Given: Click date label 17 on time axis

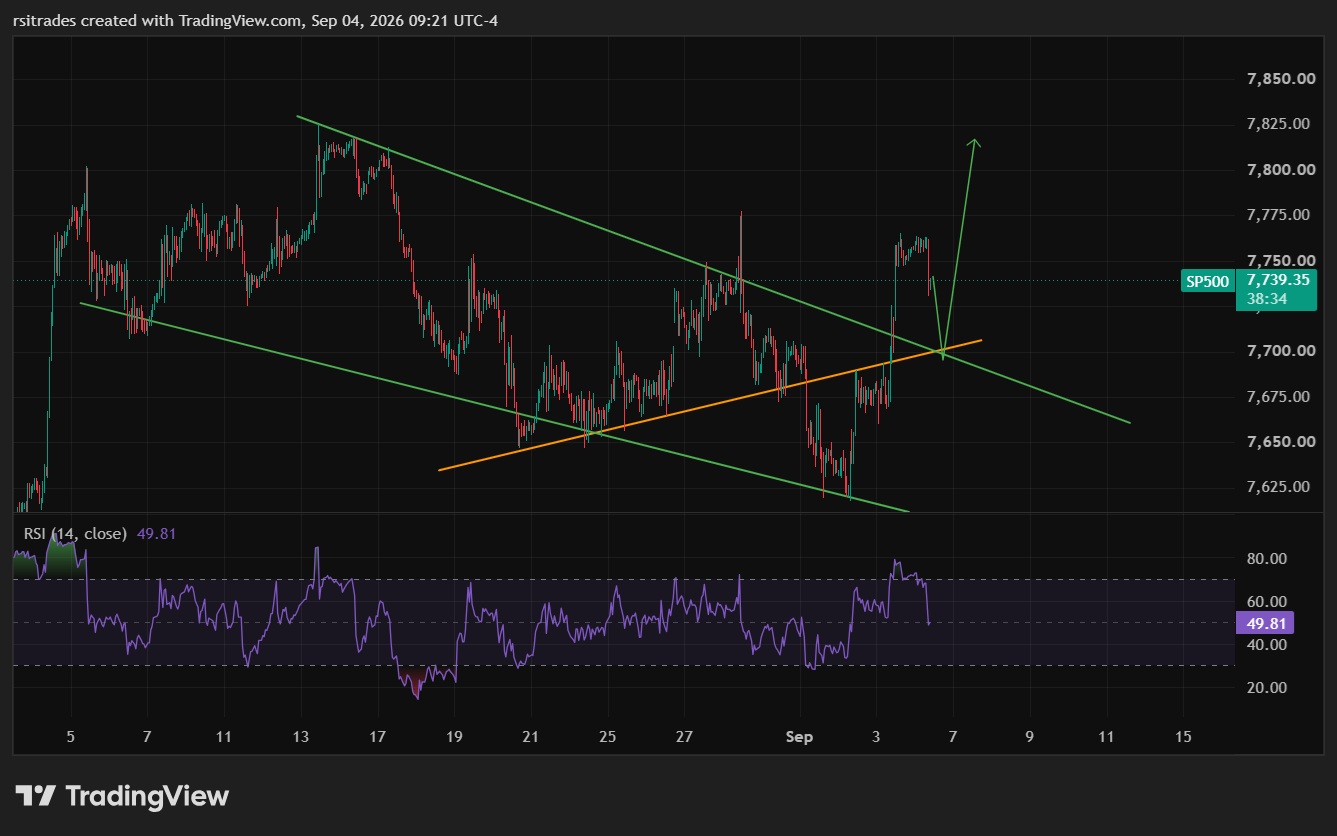Looking at the screenshot, I should tap(377, 737).
